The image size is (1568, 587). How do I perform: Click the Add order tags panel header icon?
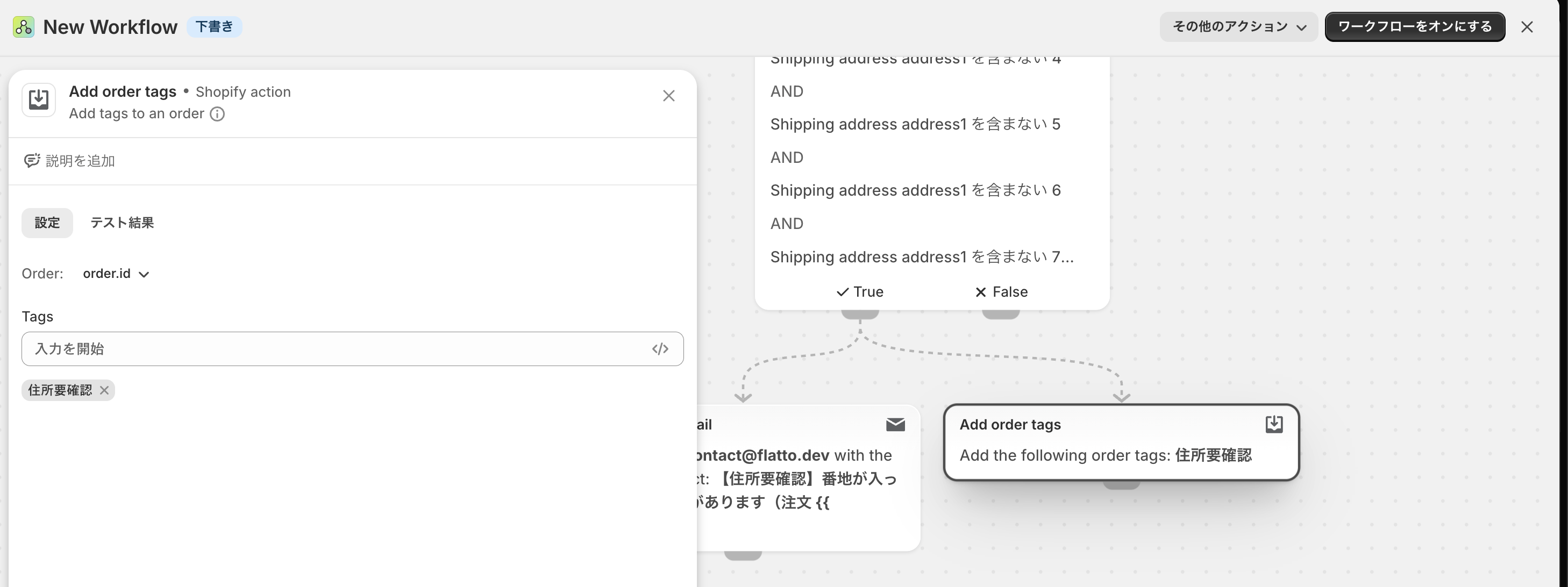pyautogui.click(x=39, y=100)
